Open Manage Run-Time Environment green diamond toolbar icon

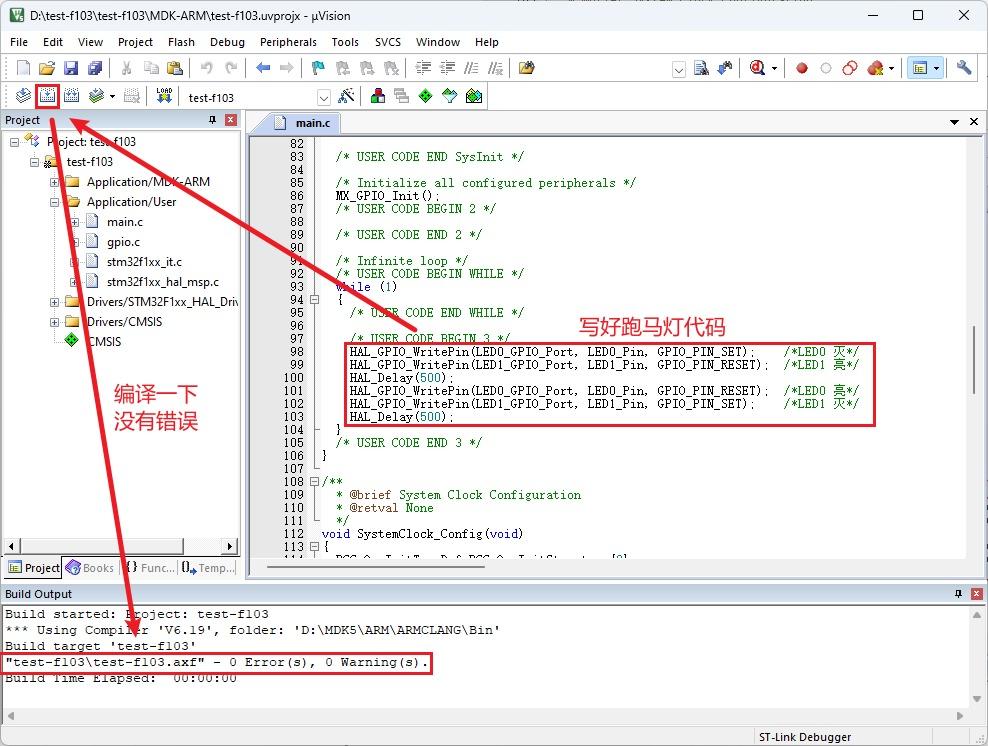[x=425, y=96]
